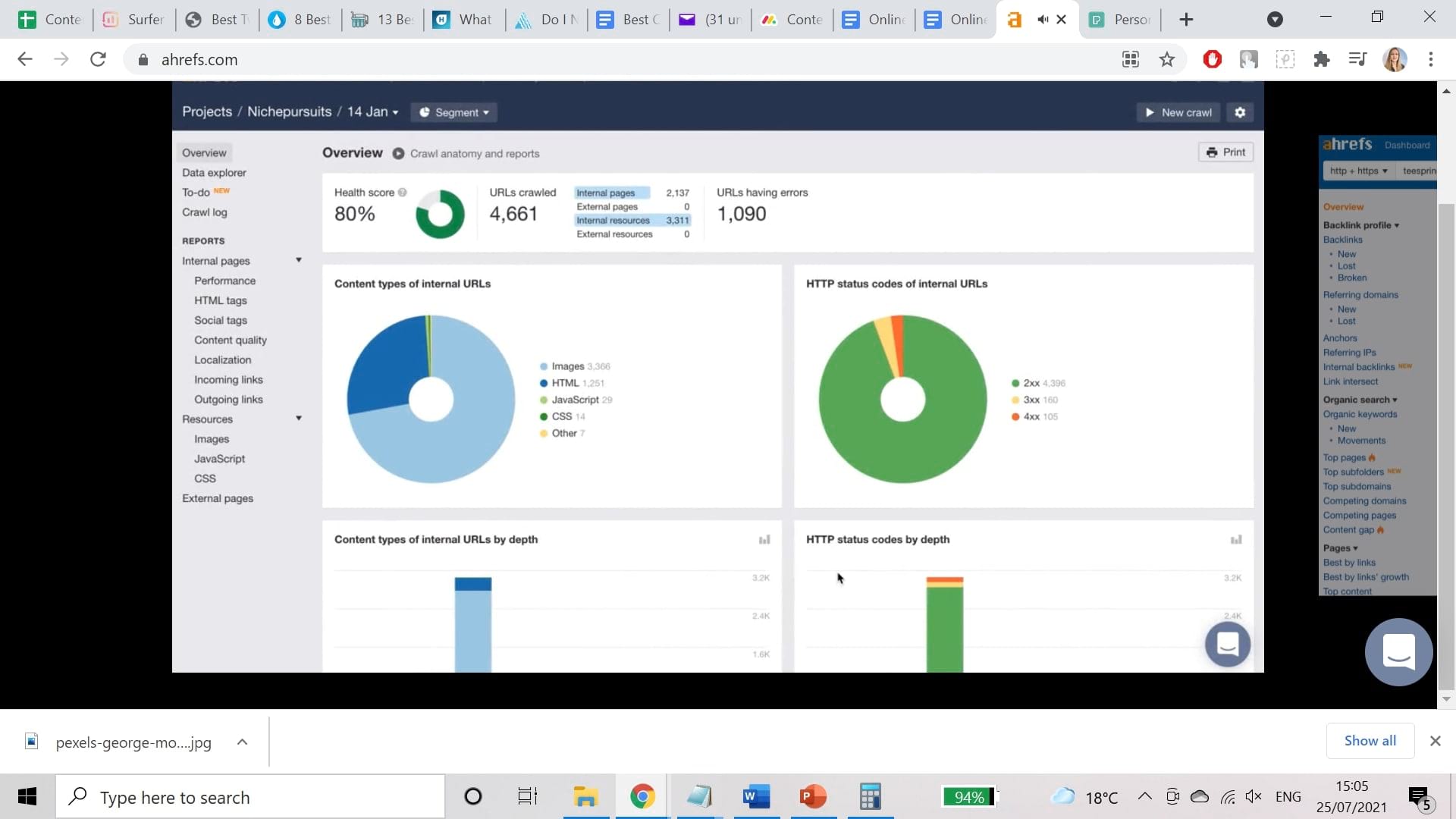Open the media control playlist icon

1358,59
